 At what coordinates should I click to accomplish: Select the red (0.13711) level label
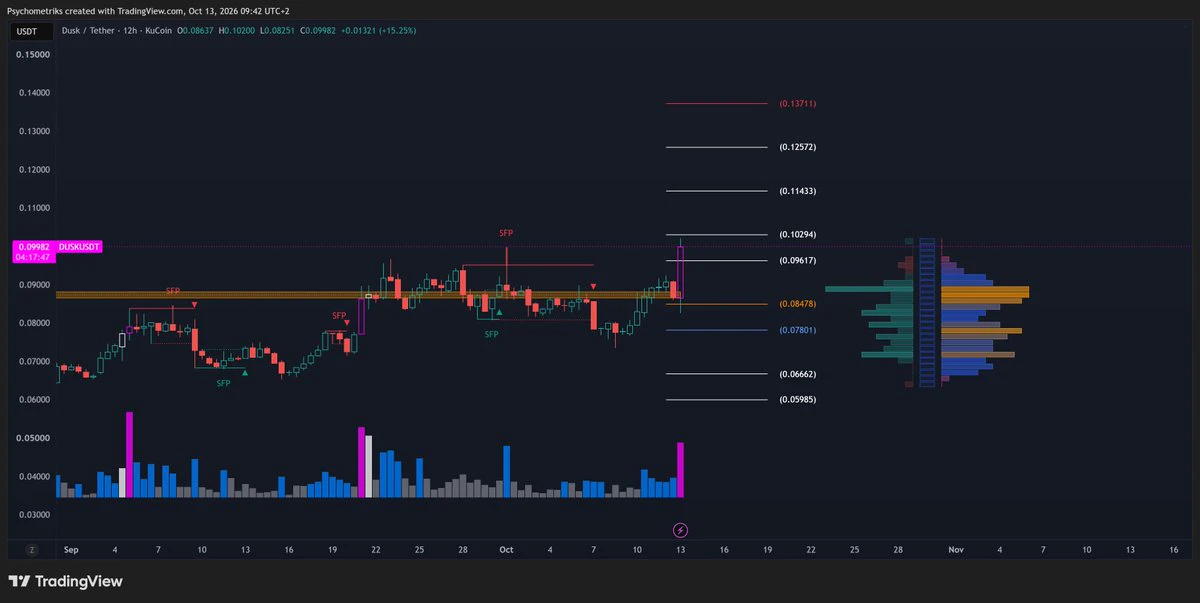pos(797,104)
